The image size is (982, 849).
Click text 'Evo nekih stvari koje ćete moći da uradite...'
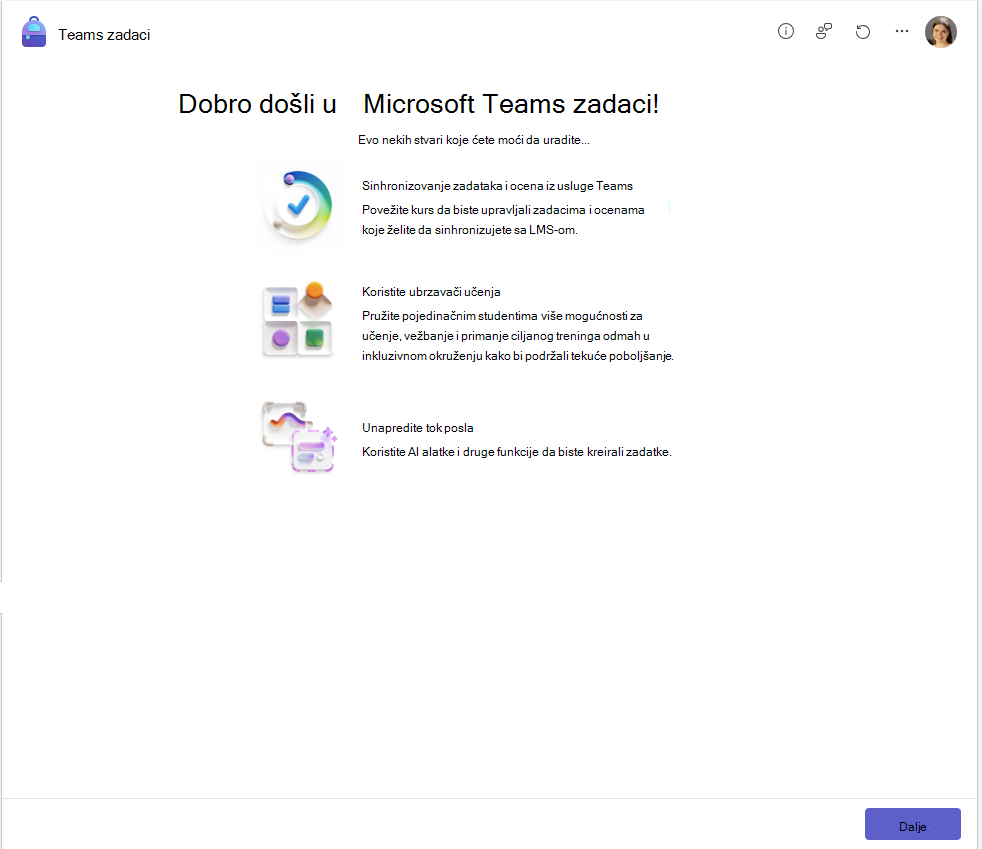(x=473, y=140)
